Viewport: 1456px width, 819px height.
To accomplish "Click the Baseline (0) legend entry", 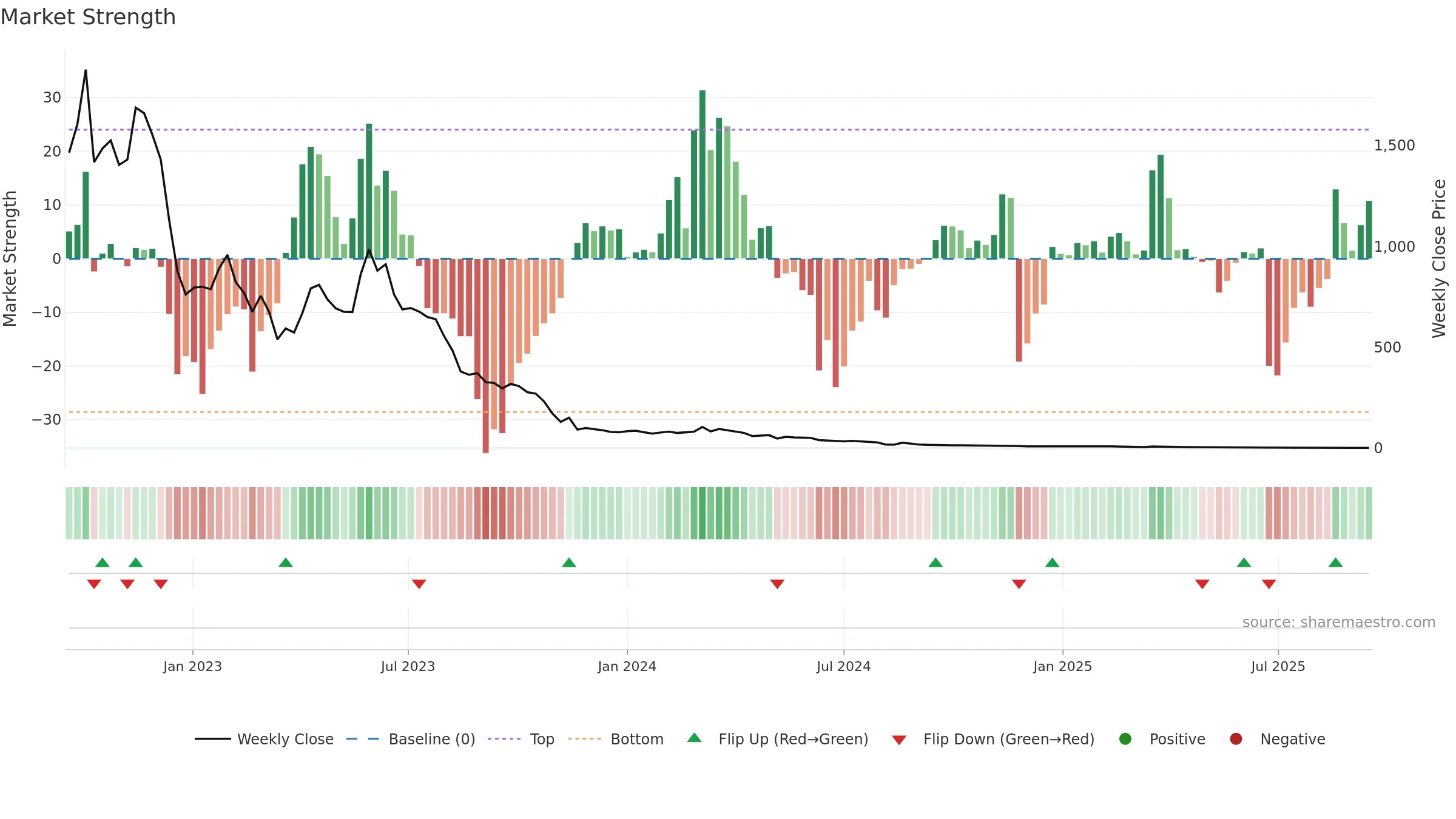I will coord(411,739).
